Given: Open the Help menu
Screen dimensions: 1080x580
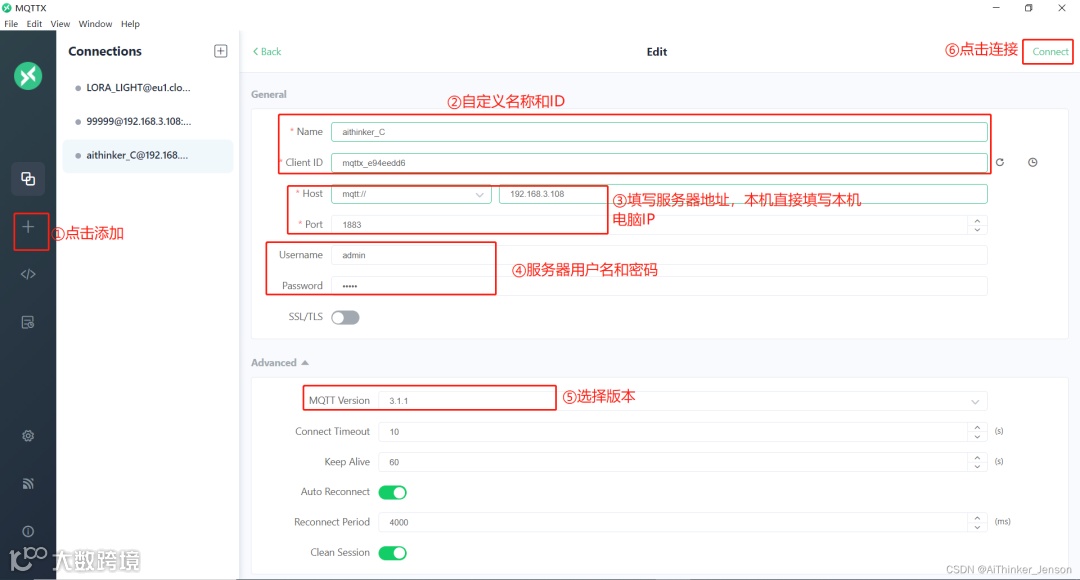Looking at the screenshot, I should pyautogui.click(x=130, y=23).
